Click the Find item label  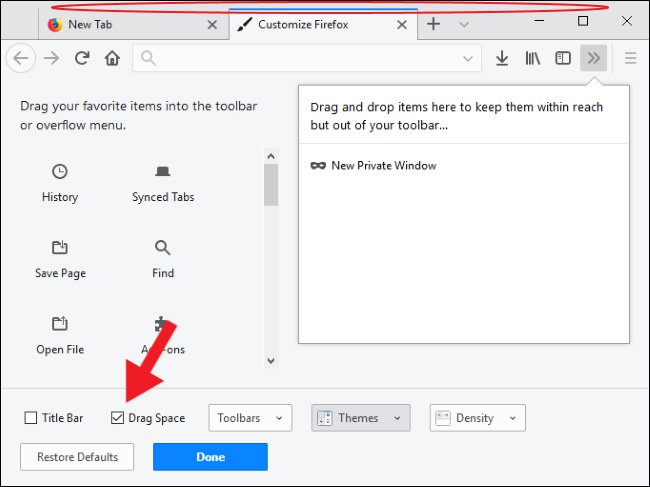pos(163,273)
